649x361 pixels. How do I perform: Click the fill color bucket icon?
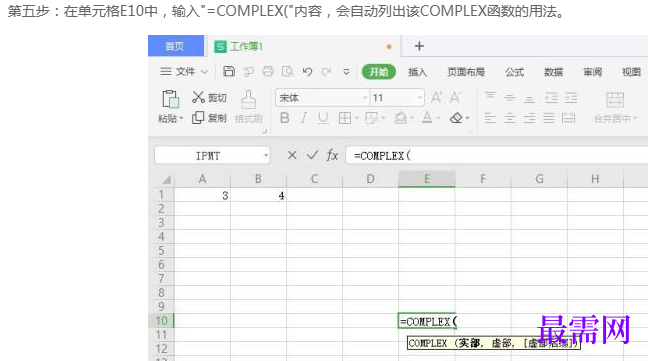click(x=400, y=118)
